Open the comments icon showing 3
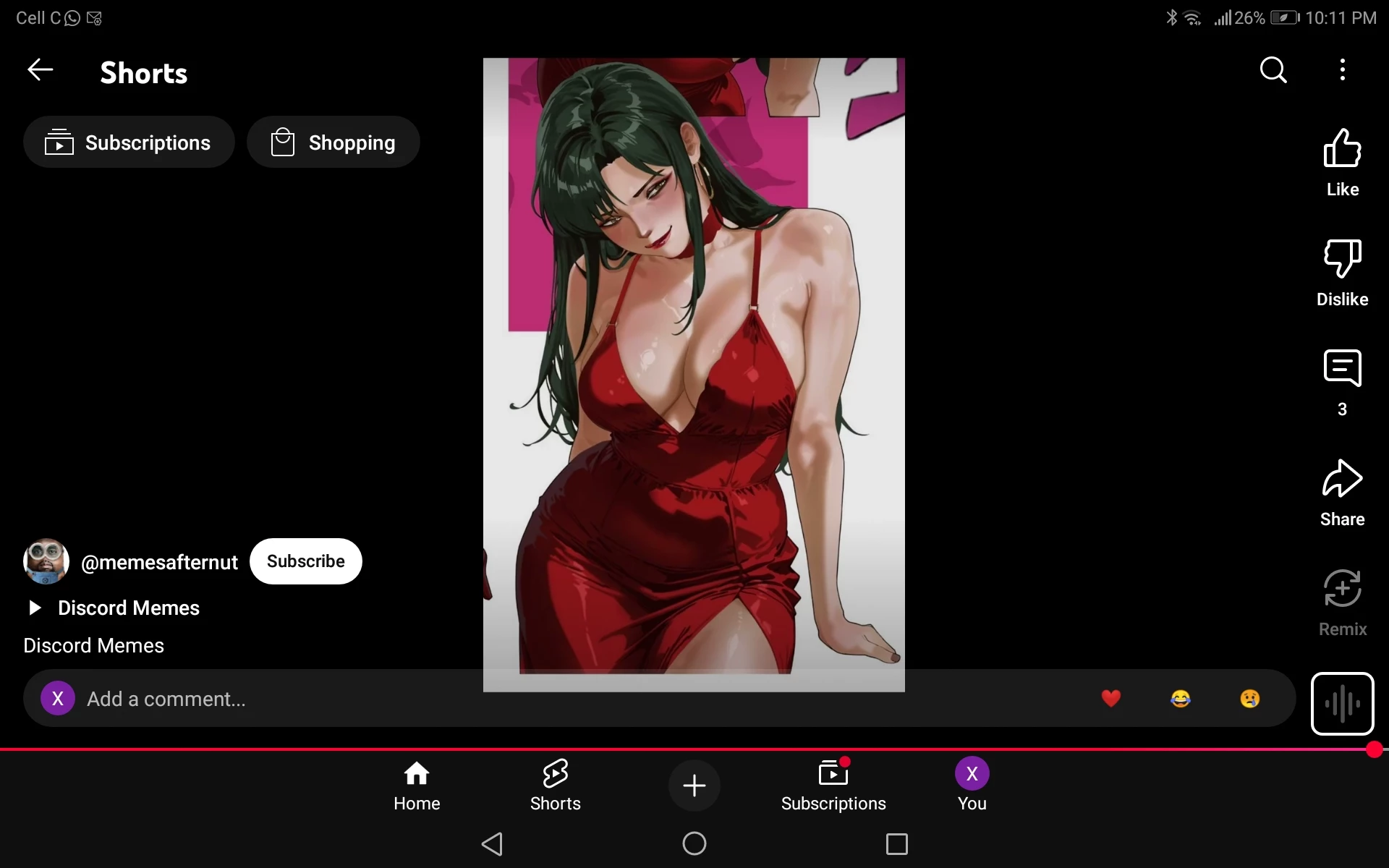 tap(1342, 368)
